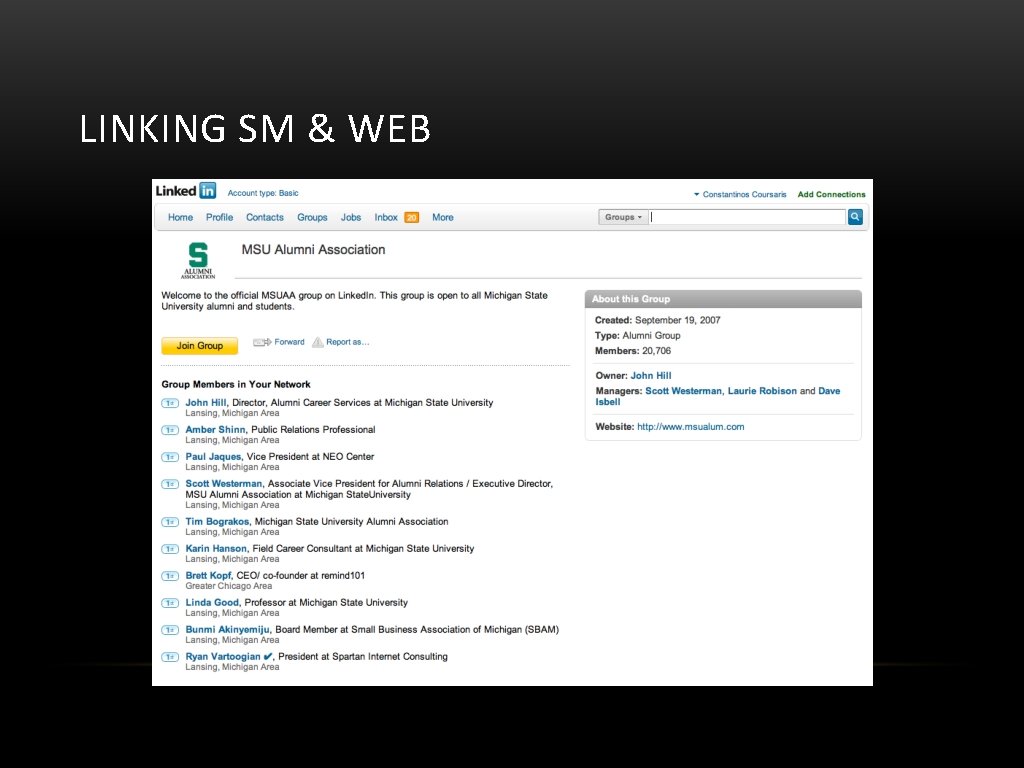Open Scott Westerman's name in member list
Image resolution: width=1024 pixels, height=768 pixels.
pyautogui.click(x=223, y=484)
